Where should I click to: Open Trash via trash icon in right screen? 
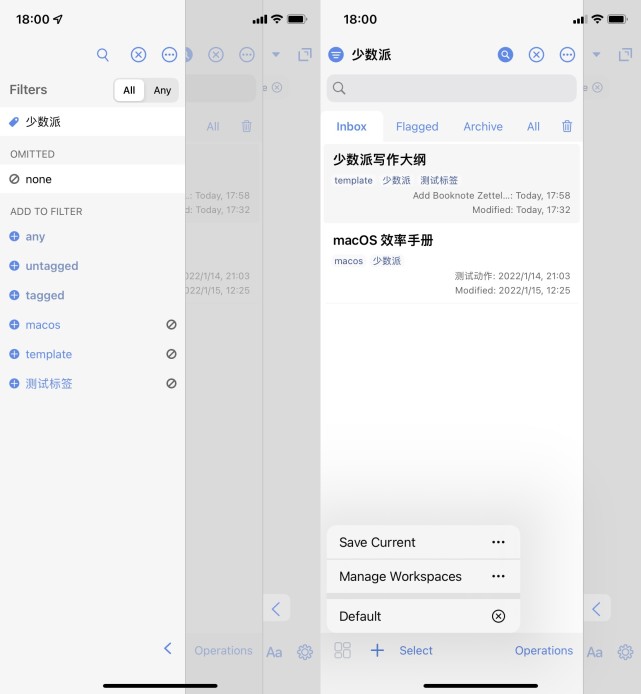point(567,127)
